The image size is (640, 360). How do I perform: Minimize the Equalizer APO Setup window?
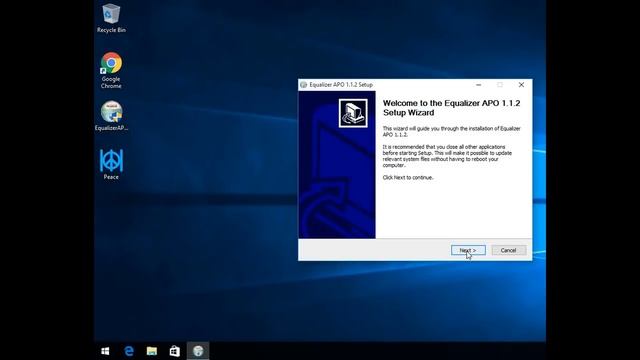478,85
